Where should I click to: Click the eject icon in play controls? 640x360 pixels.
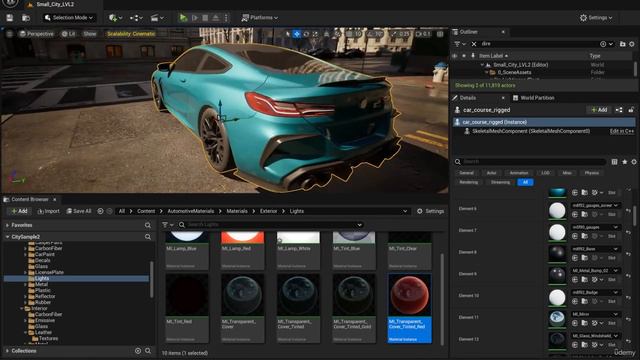point(216,18)
